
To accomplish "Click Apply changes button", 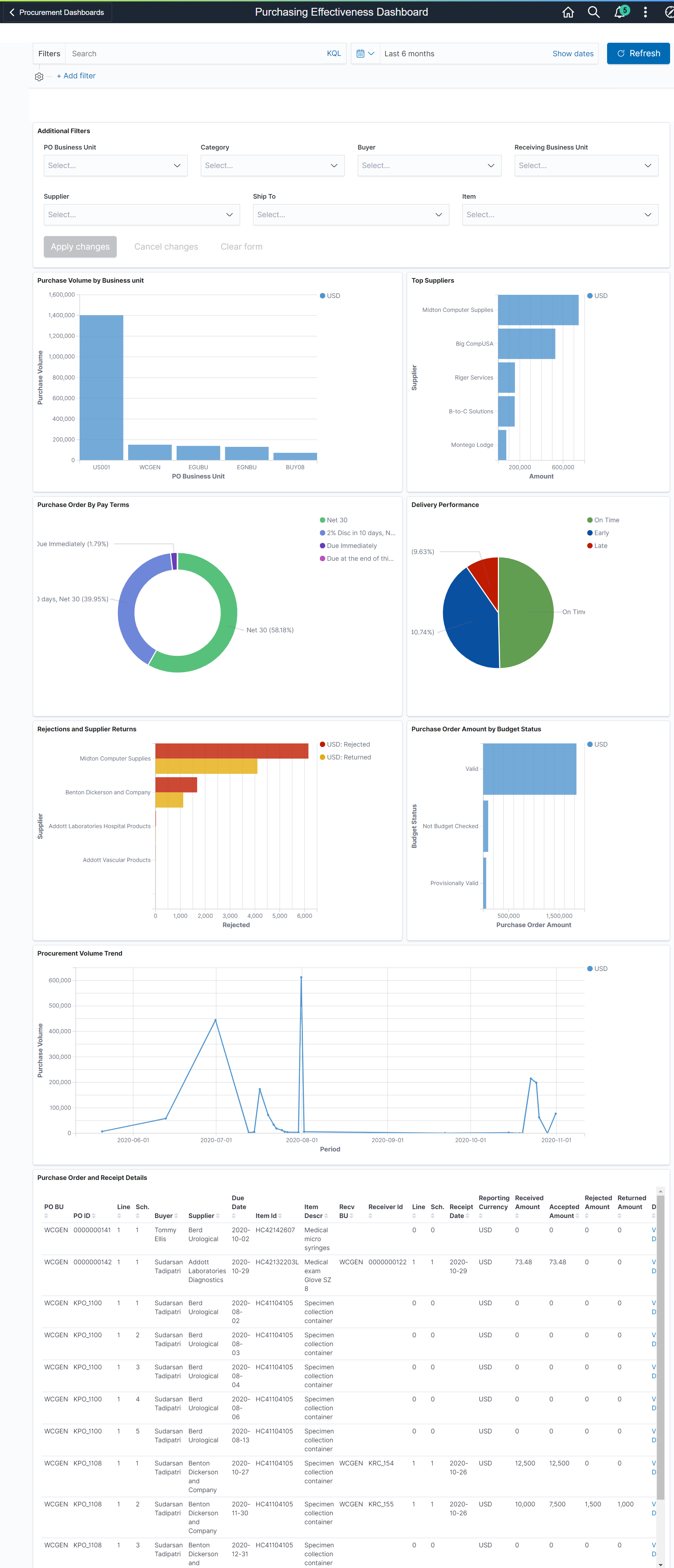I will pyautogui.click(x=80, y=246).
